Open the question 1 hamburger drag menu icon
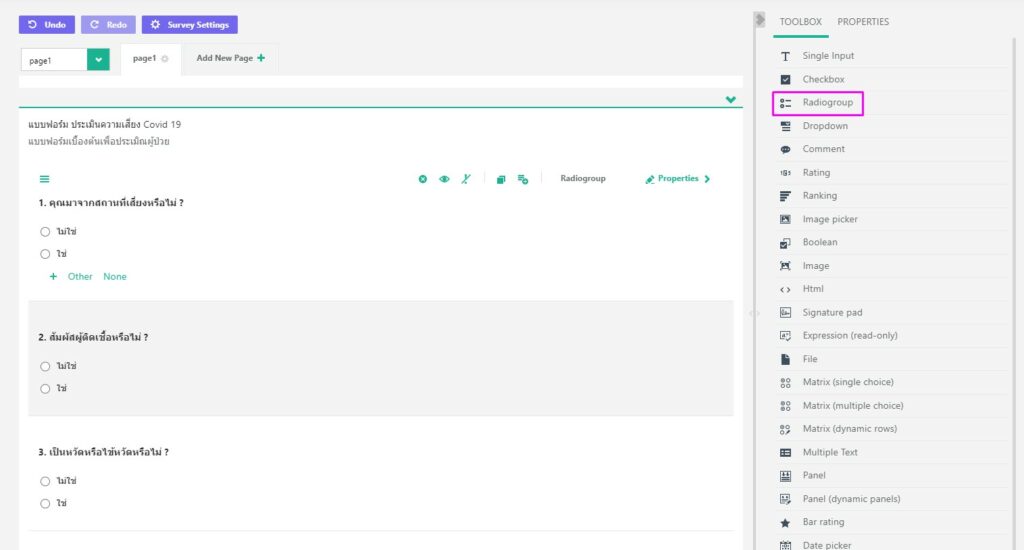 coord(44,179)
